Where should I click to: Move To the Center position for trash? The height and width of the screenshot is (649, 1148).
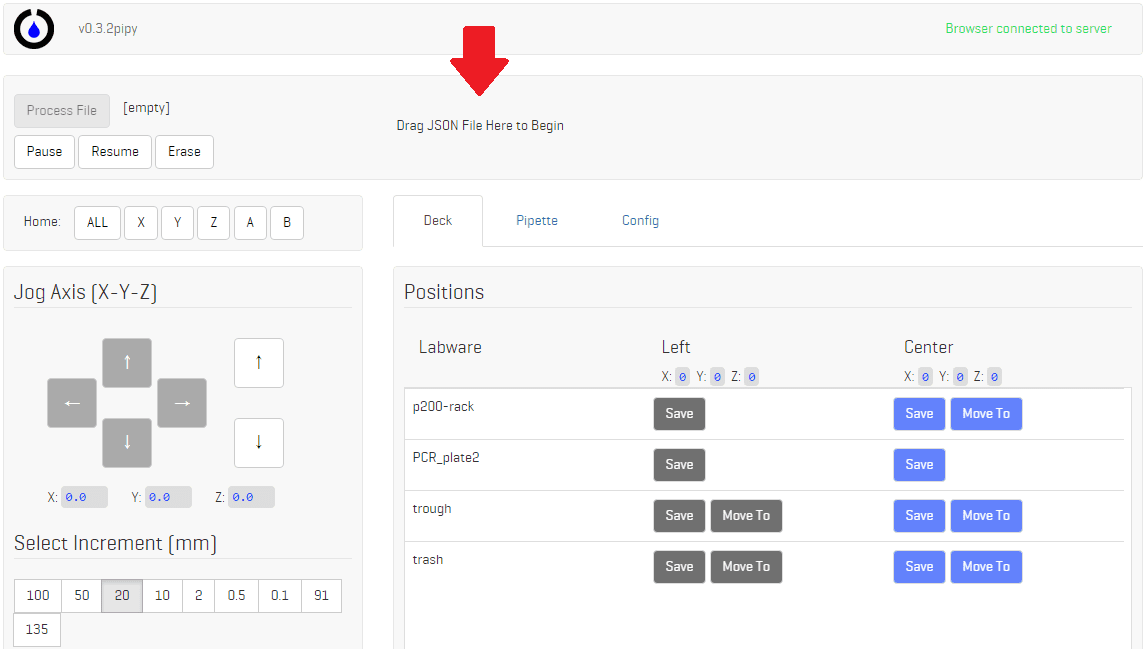(x=986, y=566)
